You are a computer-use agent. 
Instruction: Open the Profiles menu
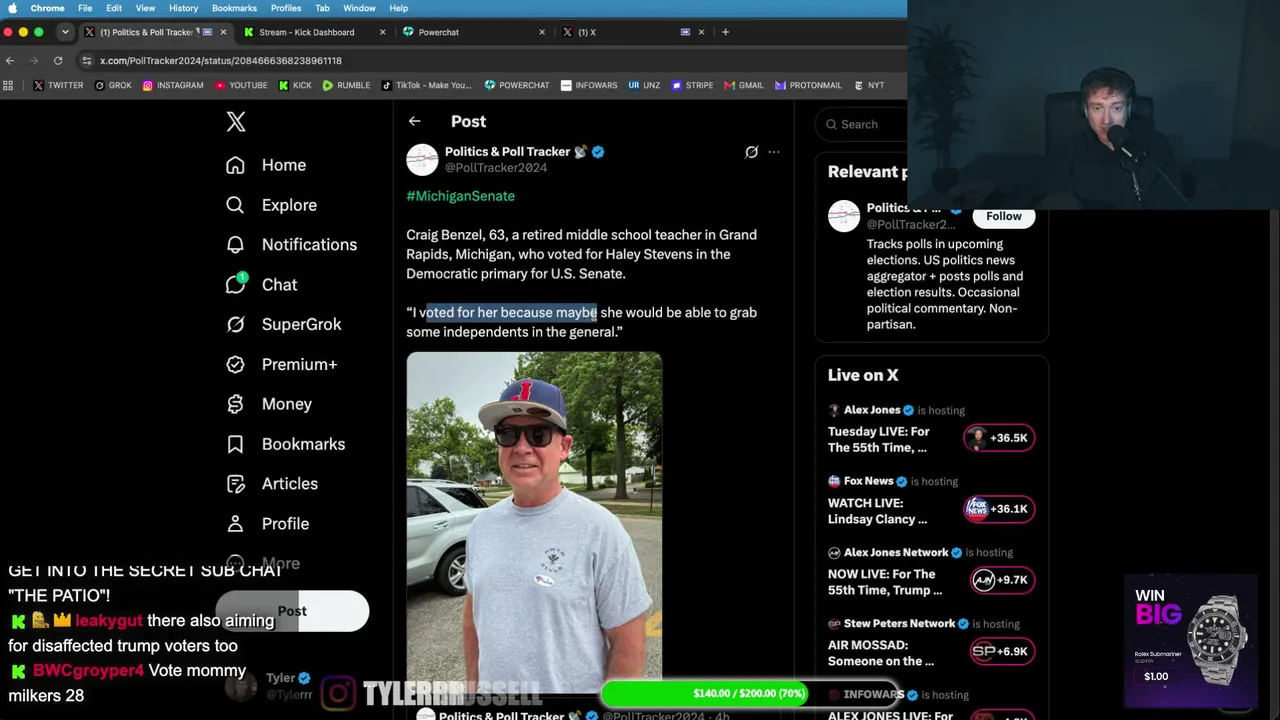click(286, 8)
